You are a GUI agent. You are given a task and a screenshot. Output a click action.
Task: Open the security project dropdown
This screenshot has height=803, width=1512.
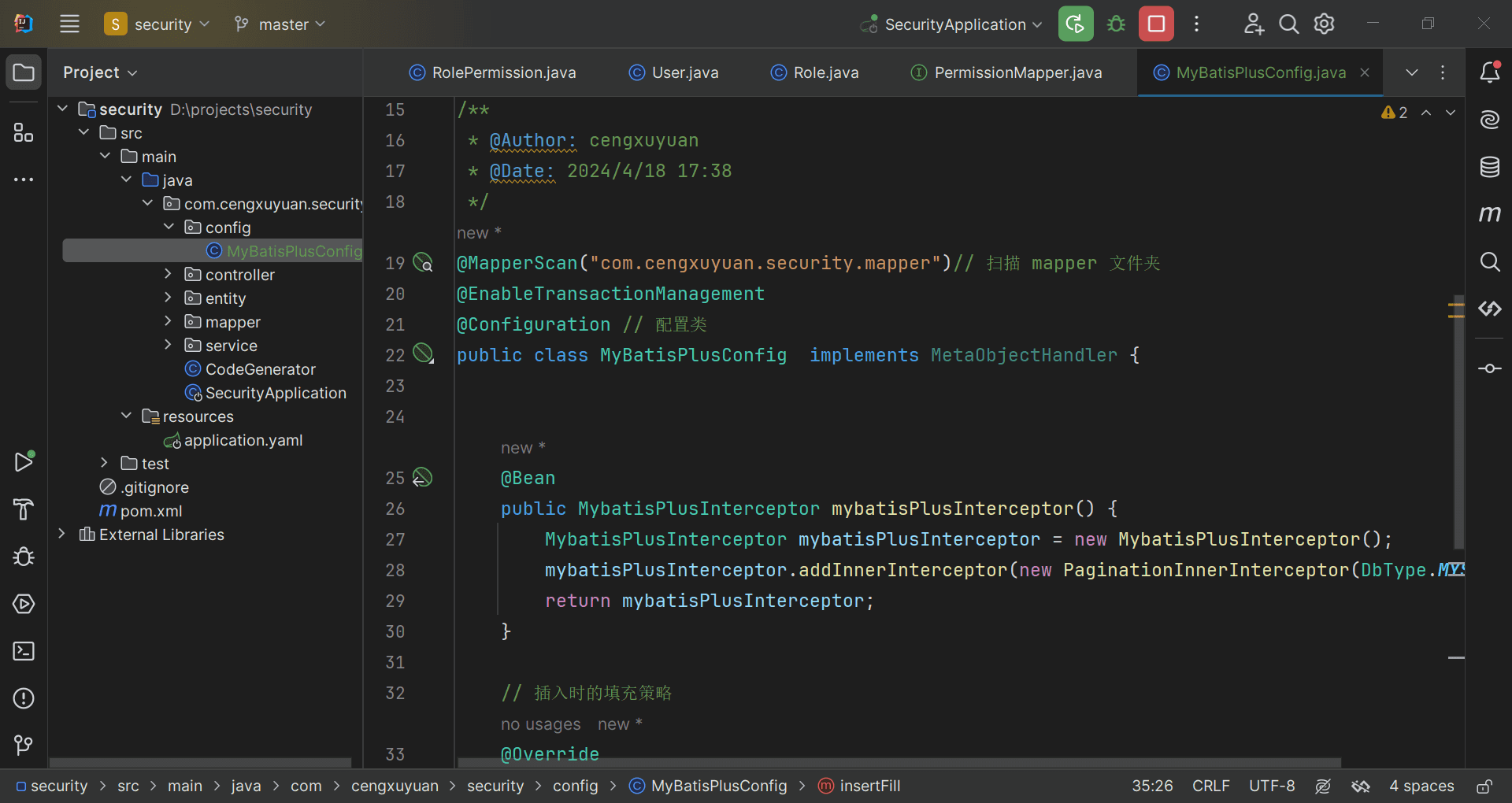click(x=157, y=24)
